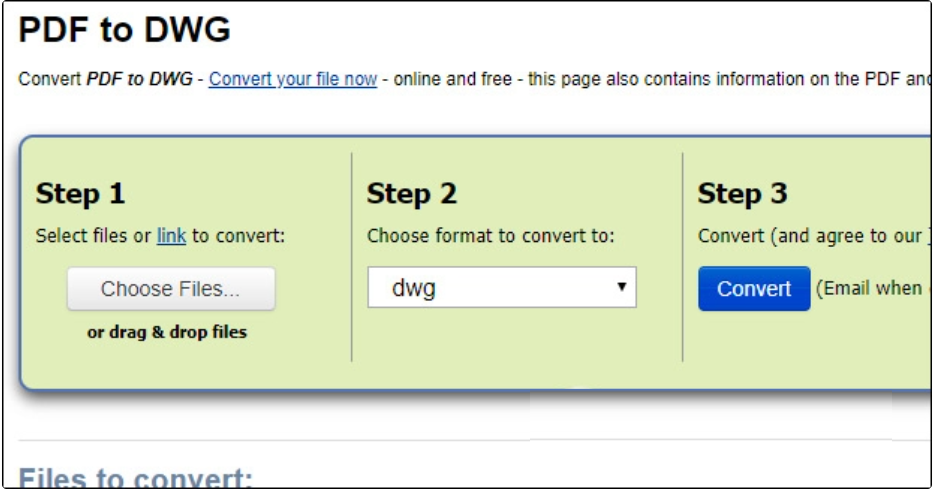The height and width of the screenshot is (489, 933).
Task: Open the dwg format combo box
Action: tap(502, 287)
